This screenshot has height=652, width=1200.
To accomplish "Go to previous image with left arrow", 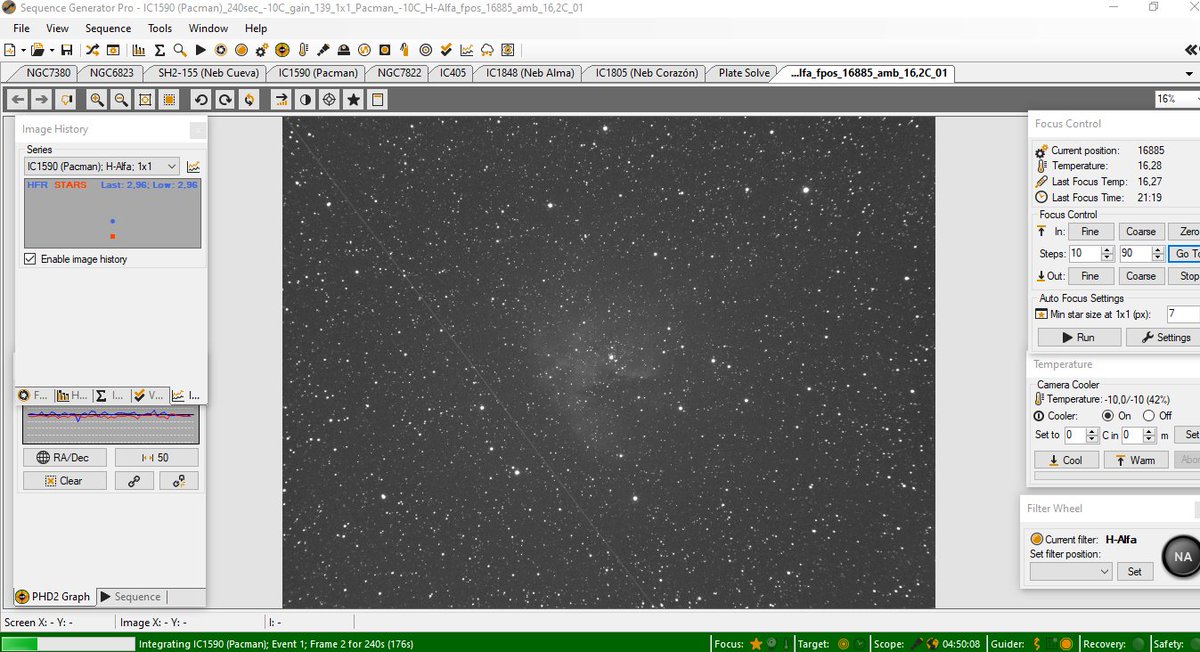I will pyautogui.click(x=18, y=99).
